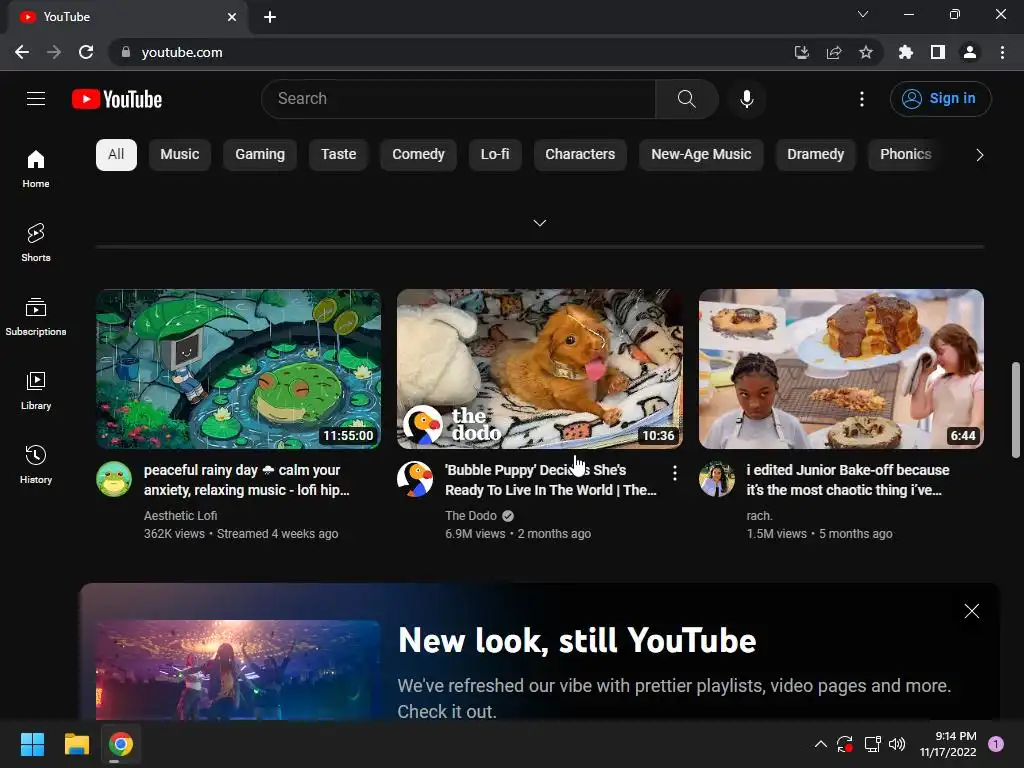Go back in browser history
1024x768 pixels.
point(22,52)
